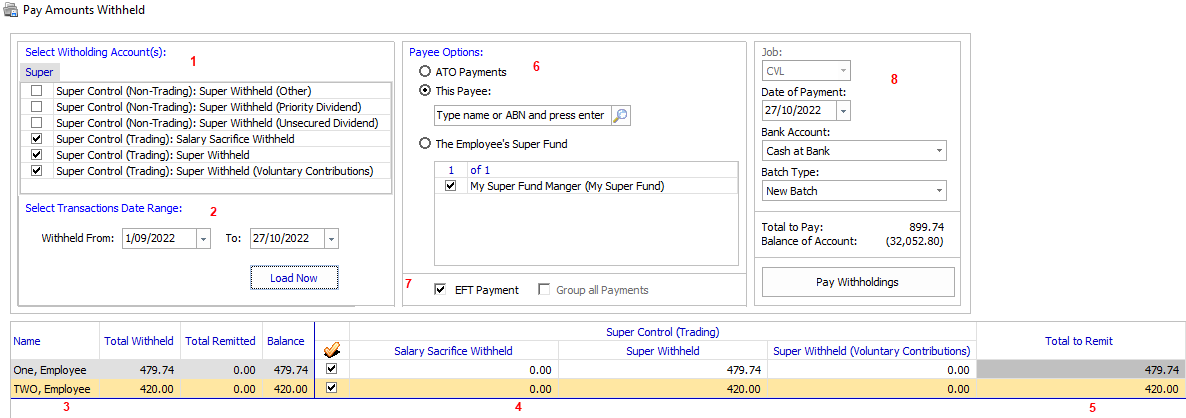Select the ATO Payments radio option
This screenshot has width=1186, height=418.
coord(426,72)
